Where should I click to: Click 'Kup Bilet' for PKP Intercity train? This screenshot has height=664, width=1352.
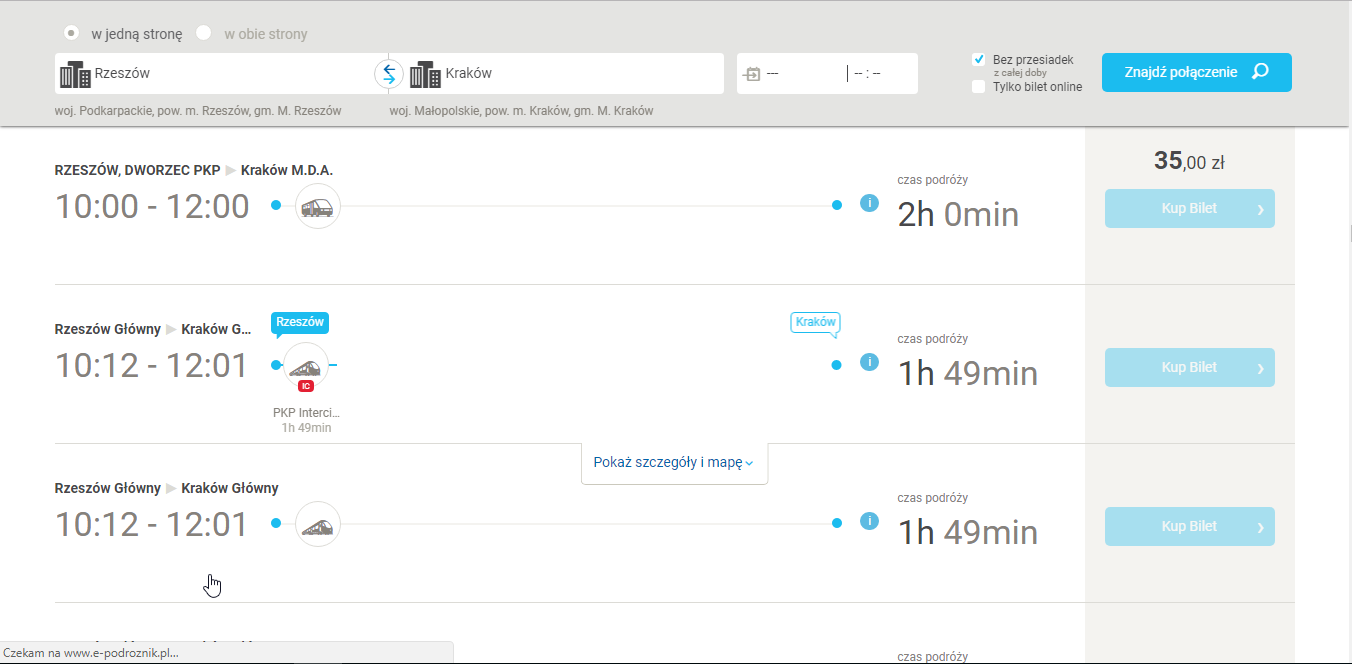(x=1189, y=367)
